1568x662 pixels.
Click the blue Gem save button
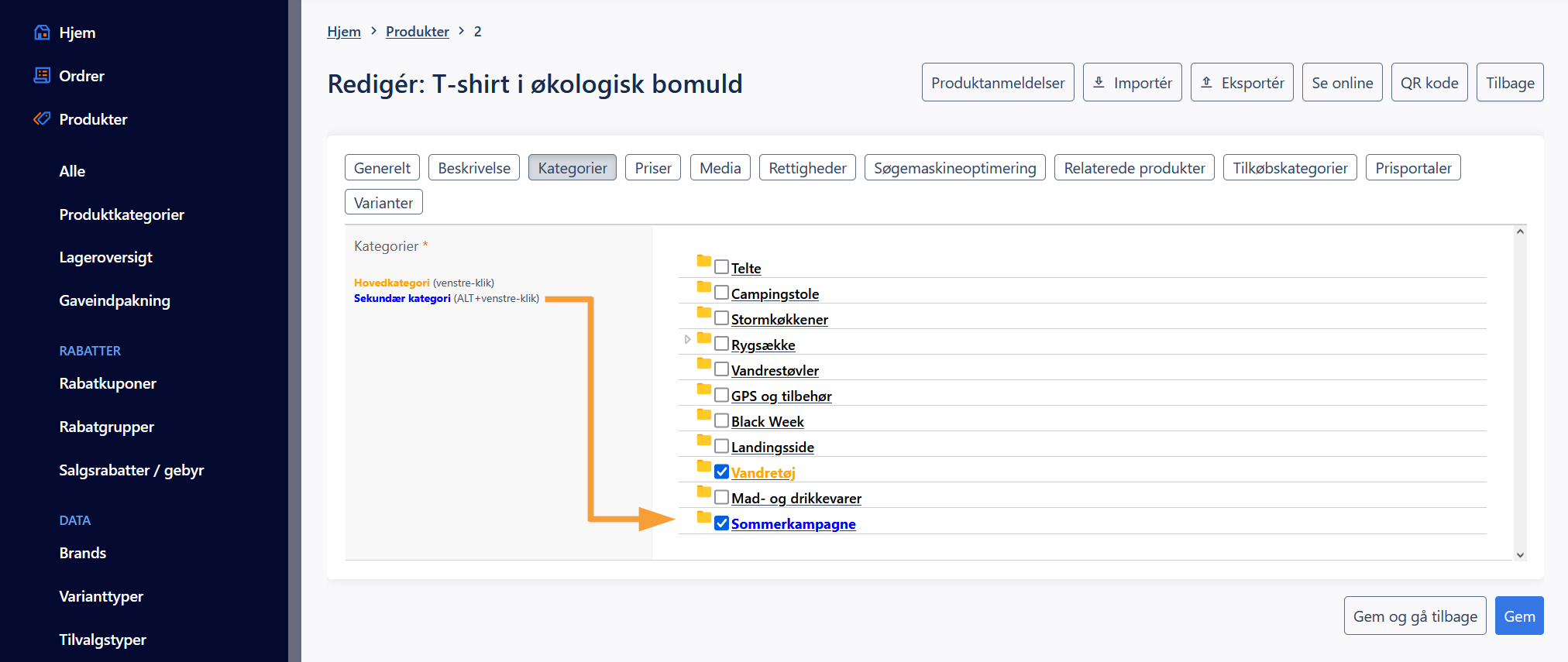(x=1519, y=616)
